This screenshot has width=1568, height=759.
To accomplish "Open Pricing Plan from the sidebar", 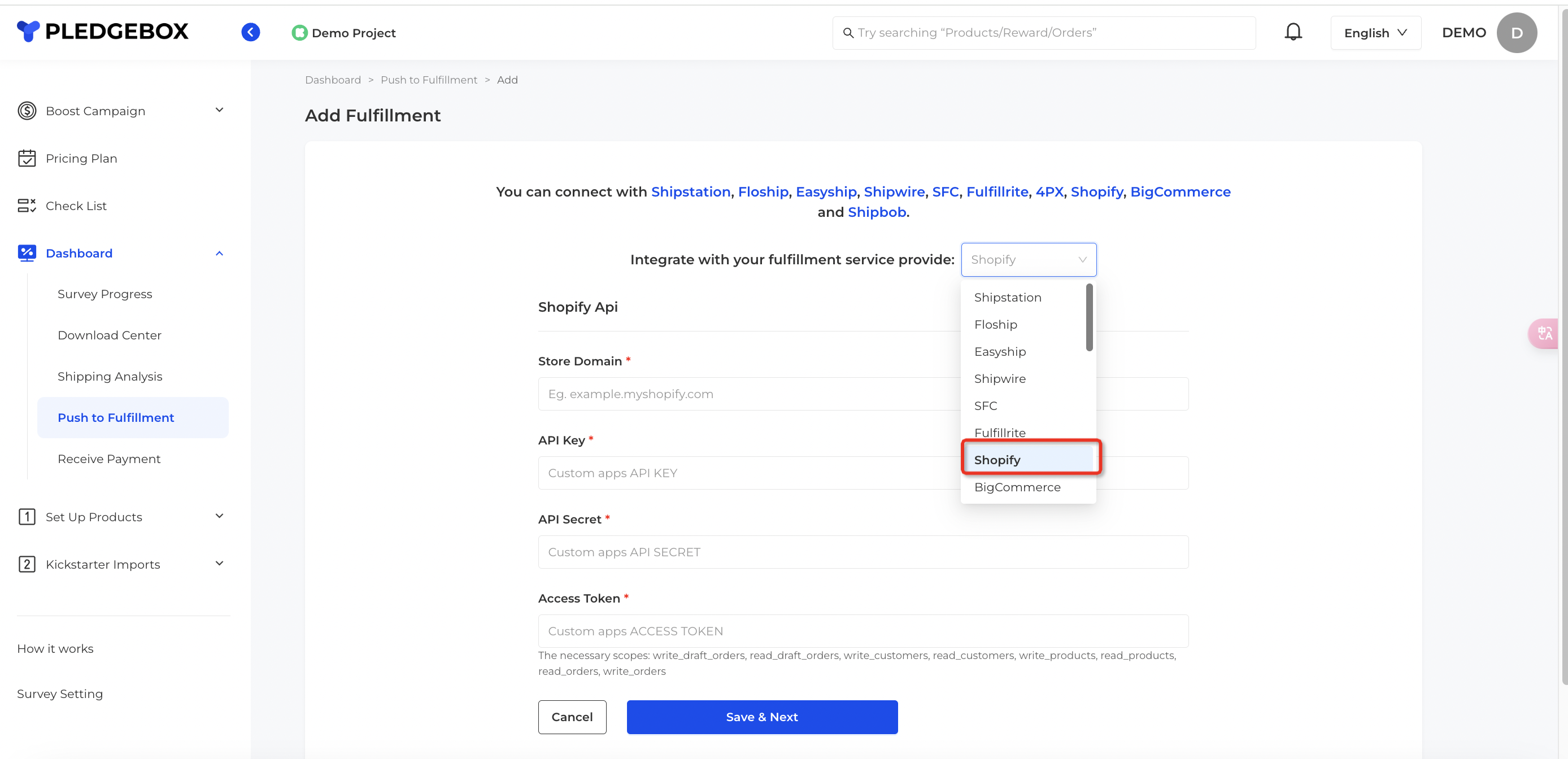I will (81, 158).
